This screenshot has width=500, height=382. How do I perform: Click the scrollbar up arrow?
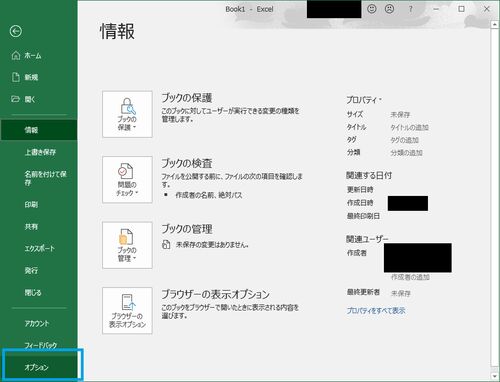[x=494, y=24]
